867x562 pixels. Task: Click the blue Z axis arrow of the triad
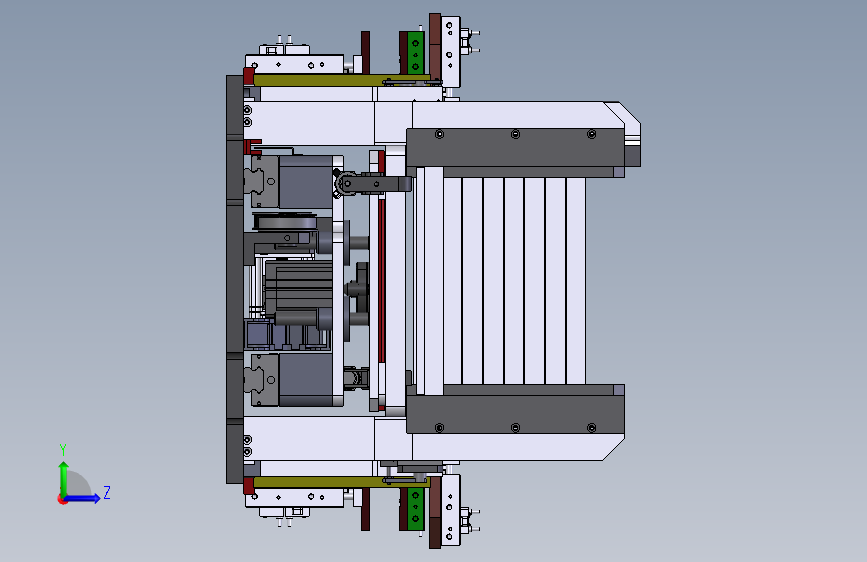pyautogui.click(x=83, y=498)
